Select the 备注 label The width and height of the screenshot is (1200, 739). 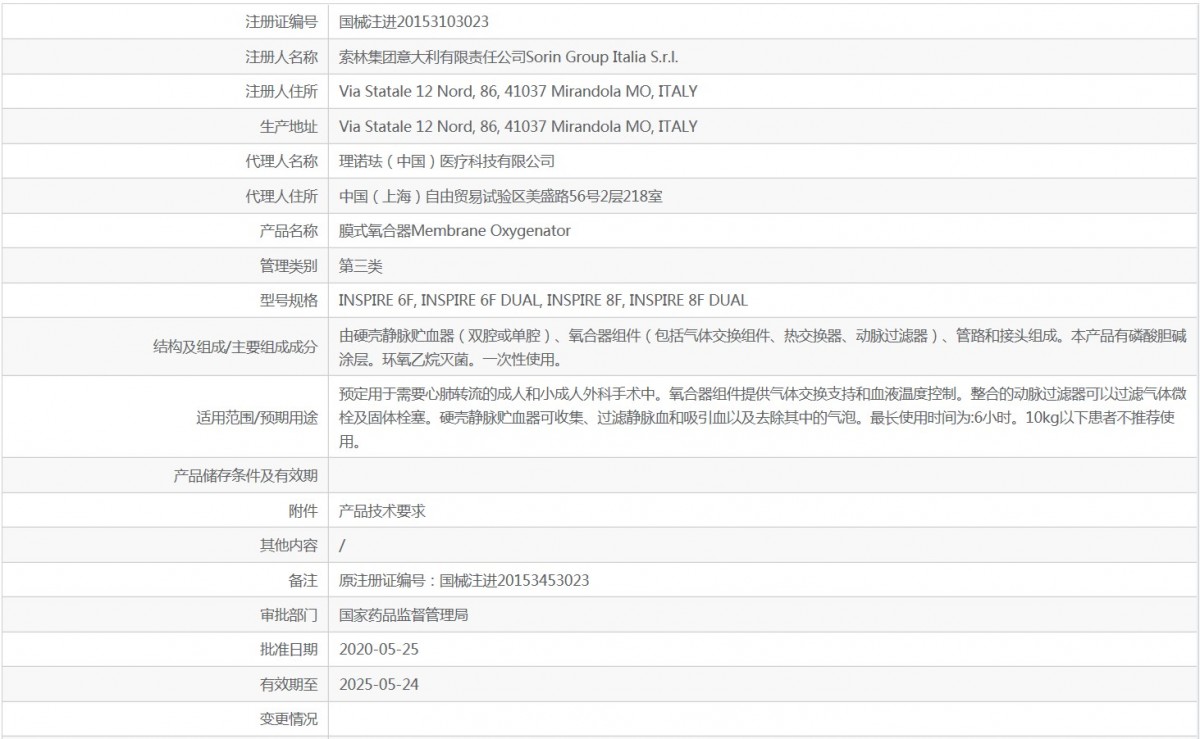click(x=303, y=580)
